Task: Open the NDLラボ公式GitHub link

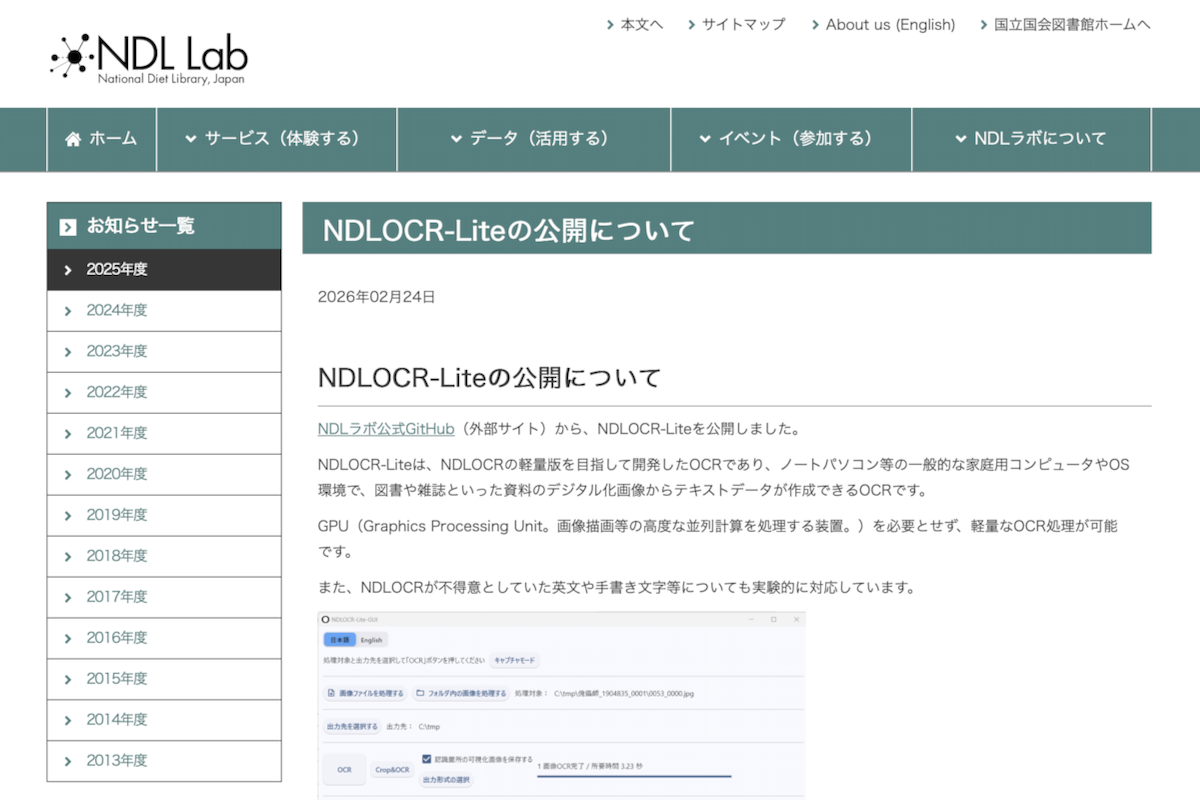Action: [x=386, y=429]
